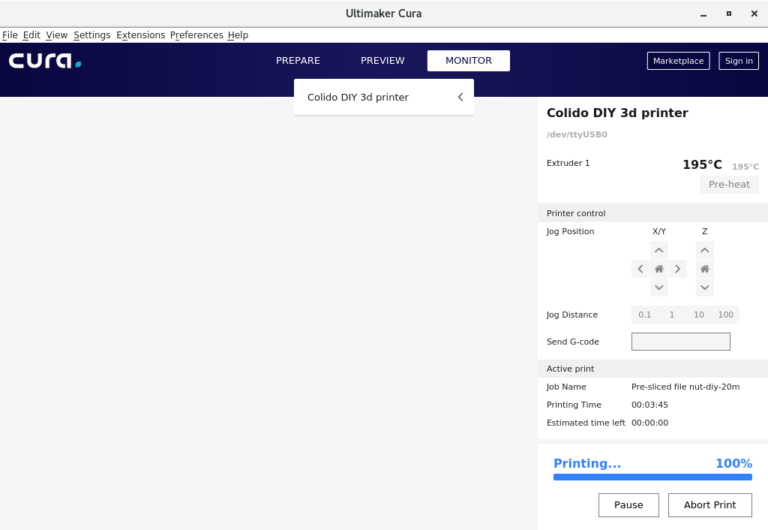Screen dimensions: 768x530
Task: Switch to the Preview stage tab
Action: (383, 61)
